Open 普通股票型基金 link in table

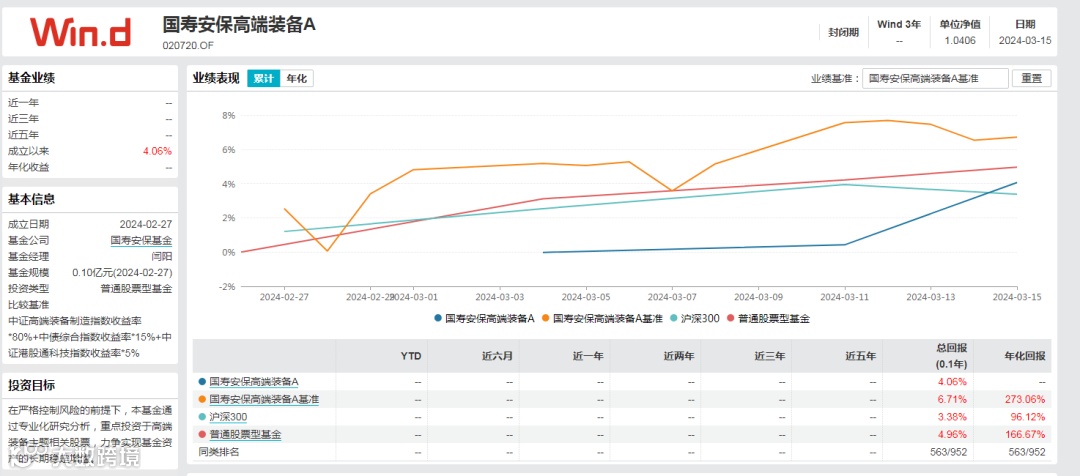tap(245, 435)
